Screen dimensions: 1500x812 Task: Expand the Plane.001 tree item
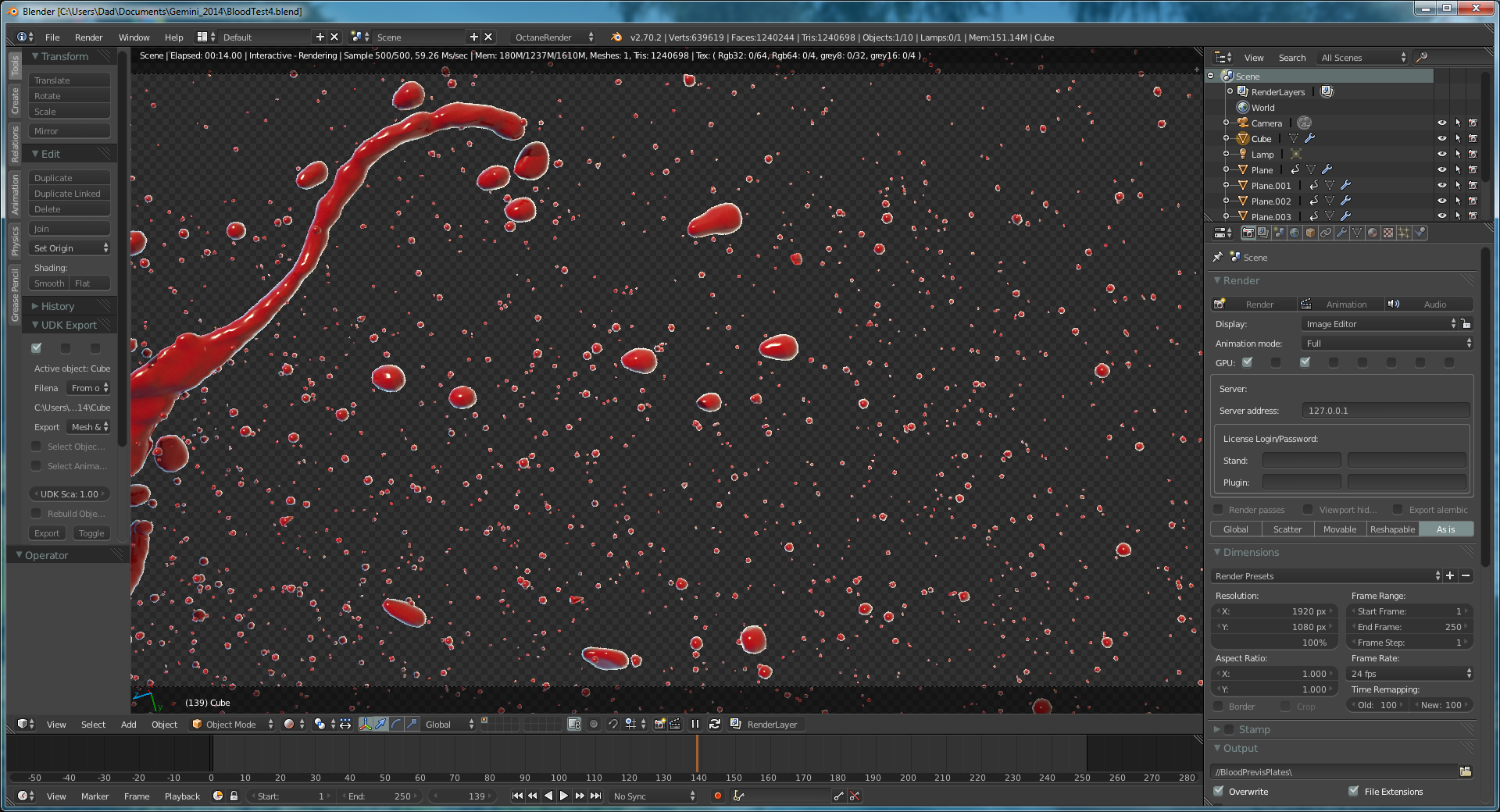[x=1227, y=185]
